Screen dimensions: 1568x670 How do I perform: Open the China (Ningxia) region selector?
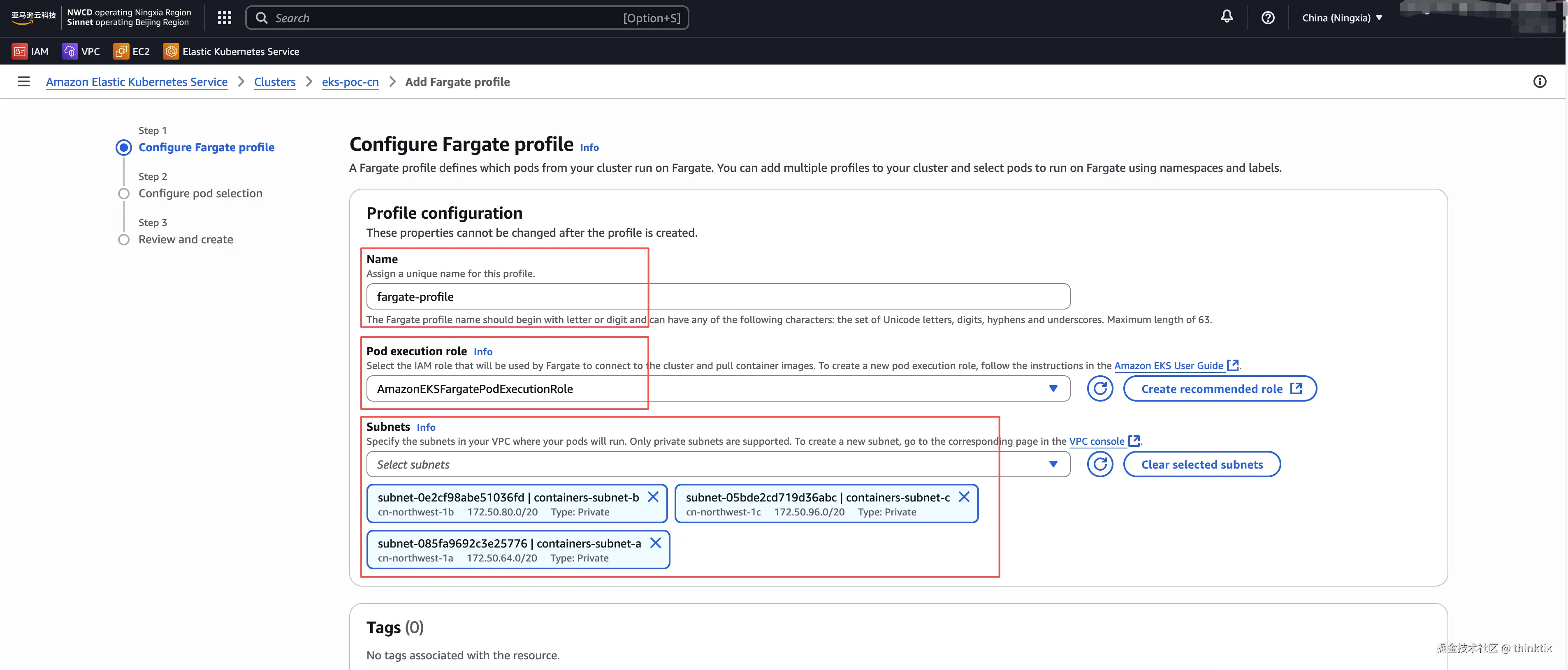click(x=1342, y=18)
